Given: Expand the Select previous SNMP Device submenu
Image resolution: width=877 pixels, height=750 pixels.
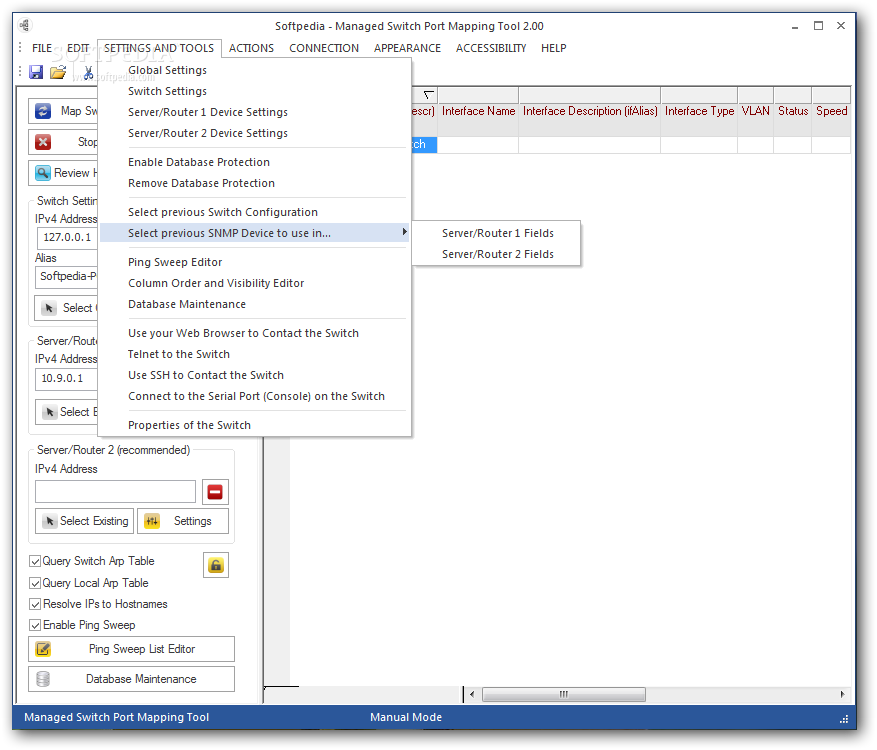Looking at the screenshot, I should click(254, 233).
